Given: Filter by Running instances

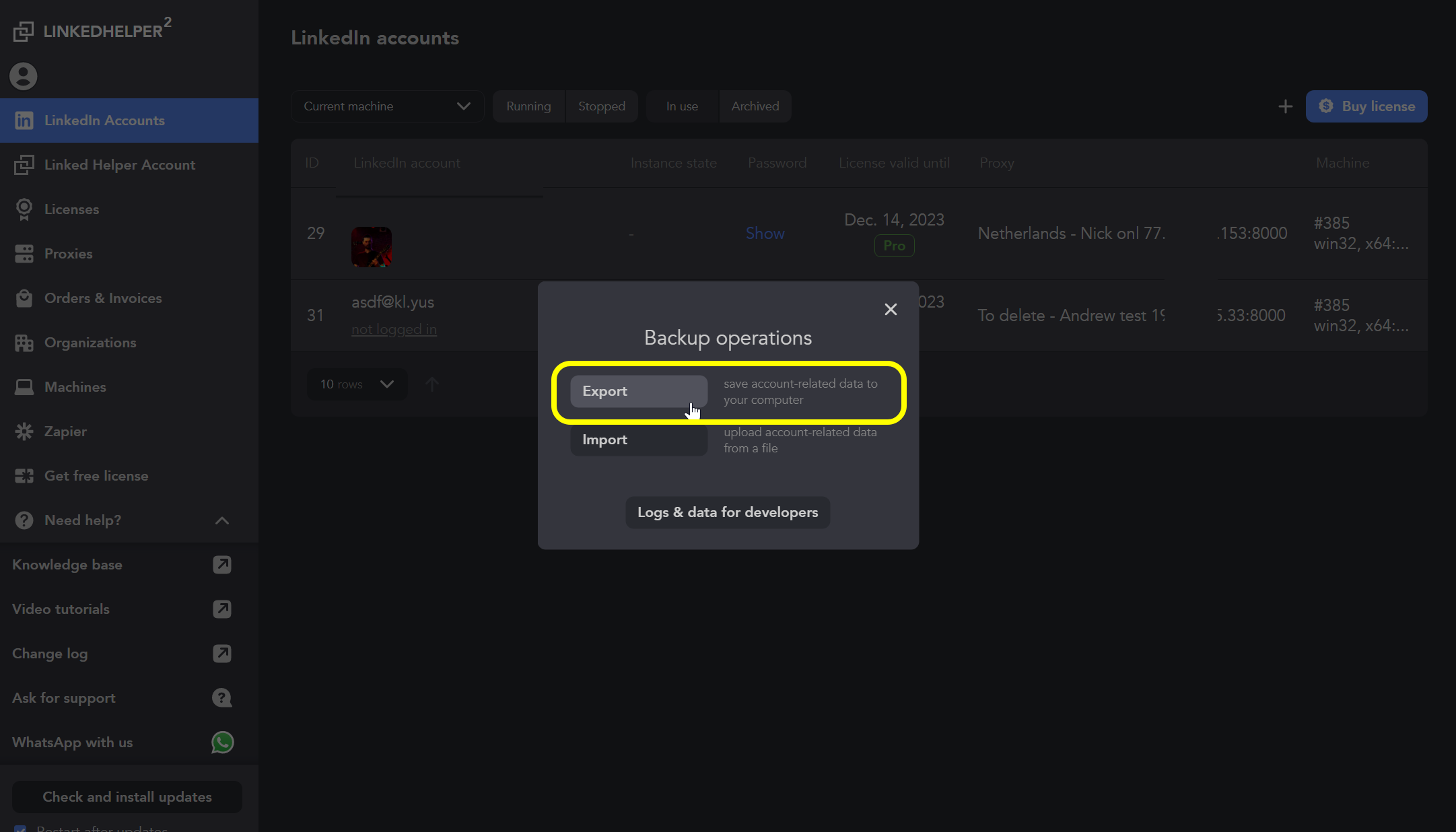Looking at the screenshot, I should (x=528, y=106).
